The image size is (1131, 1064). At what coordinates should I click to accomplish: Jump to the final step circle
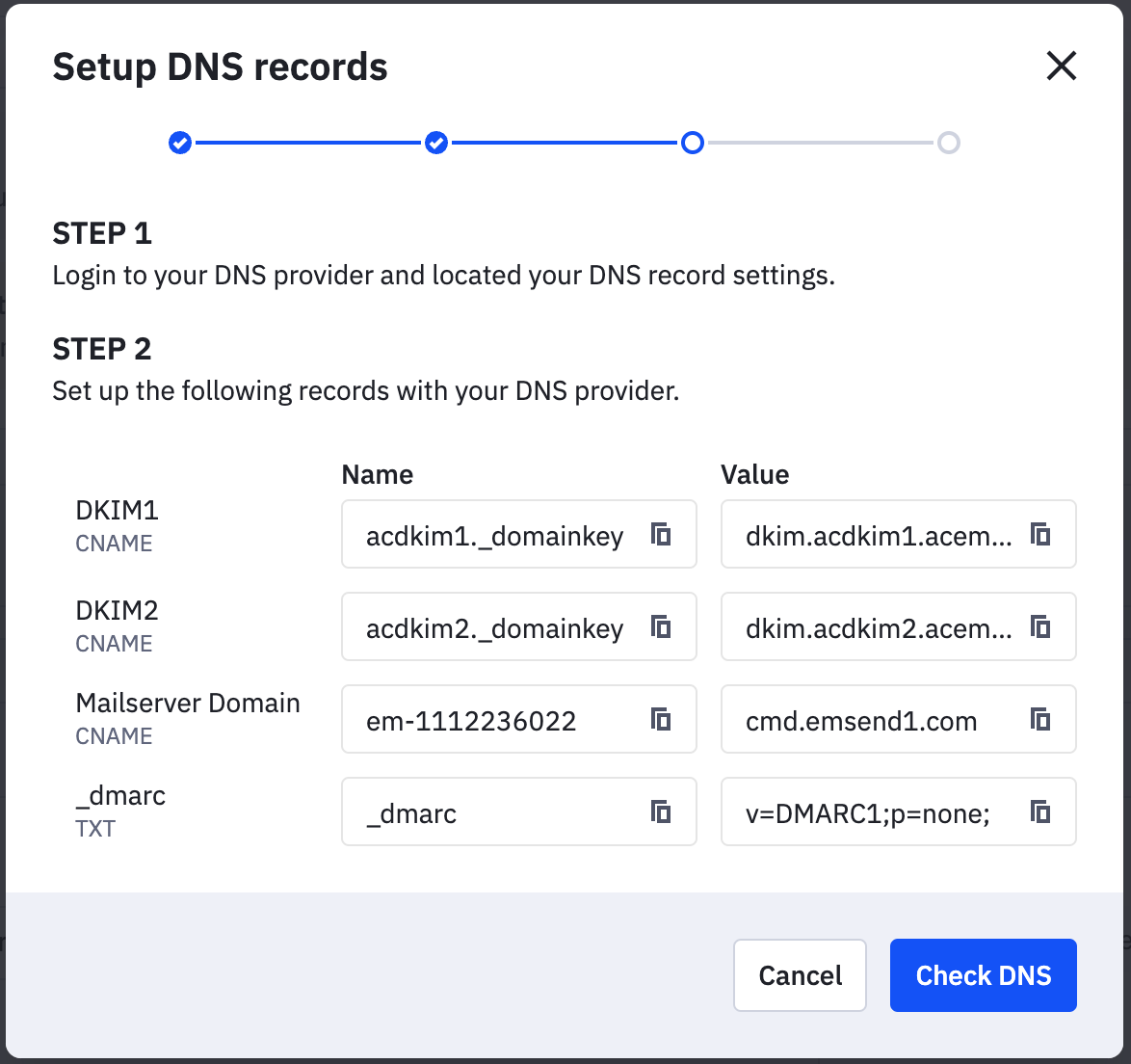pyautogui.click(x=950, y=142)
